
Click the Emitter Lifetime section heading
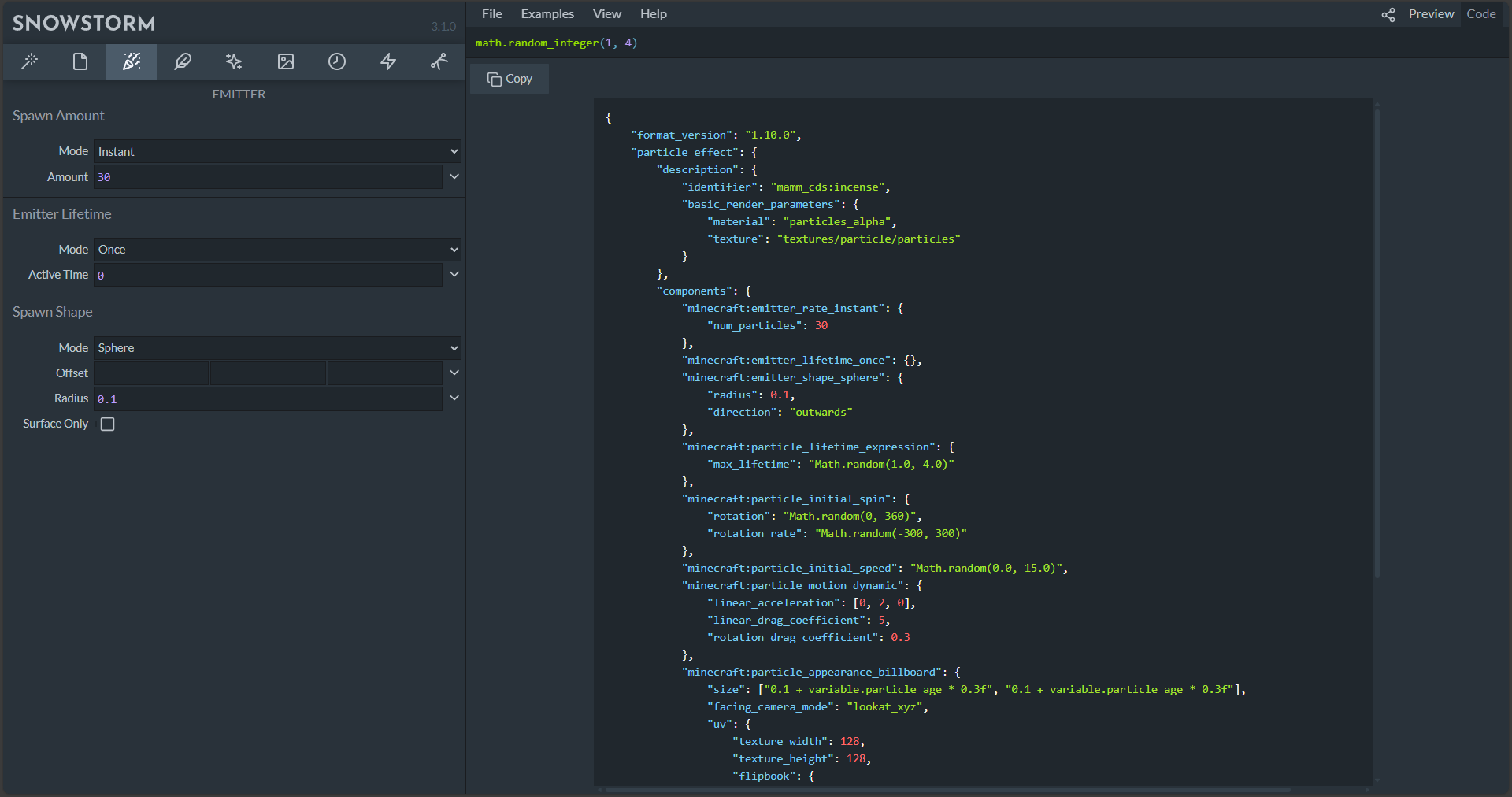pos(62,214)
